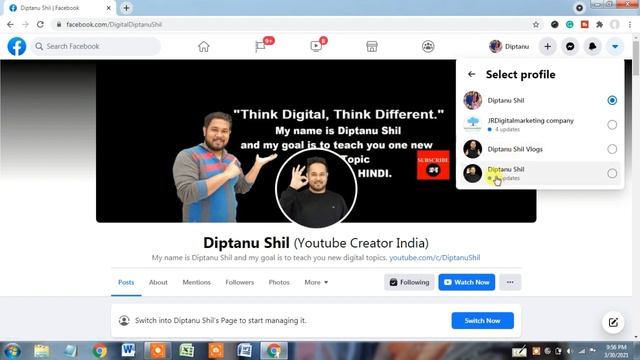Image resolution: width=640 pixels, height=360 pixels.
Task: Click JRDigitalmarketing company profile avatar
Action: [x=473, y=124]
